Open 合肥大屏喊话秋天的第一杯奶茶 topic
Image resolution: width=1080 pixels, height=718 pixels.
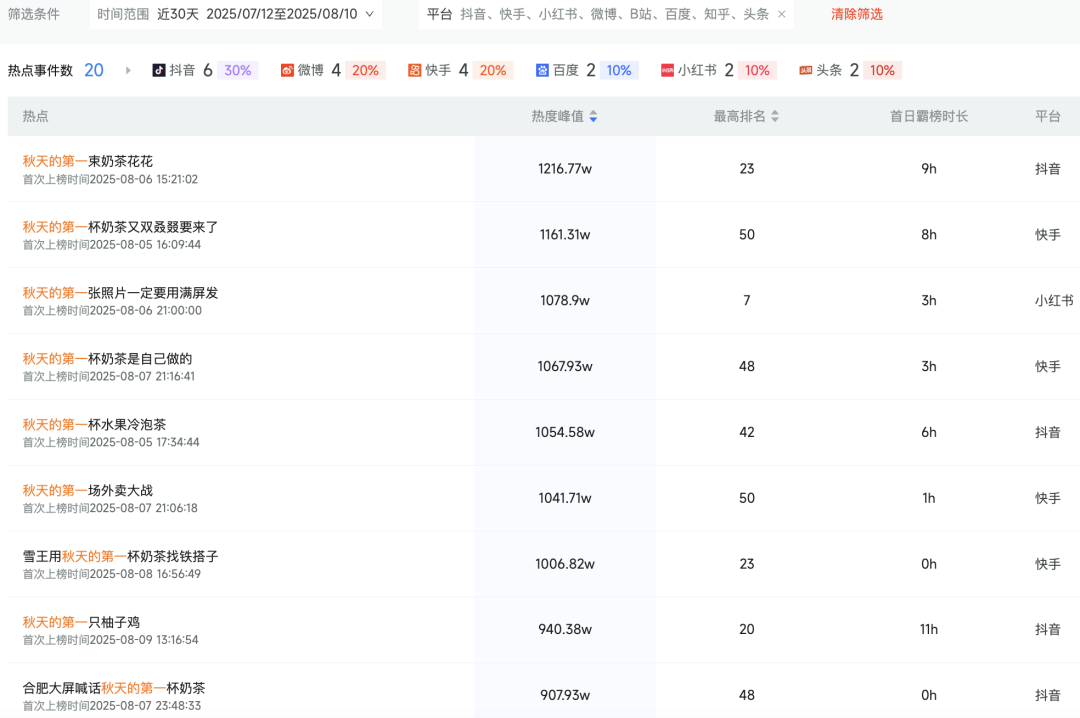(114, 688)
